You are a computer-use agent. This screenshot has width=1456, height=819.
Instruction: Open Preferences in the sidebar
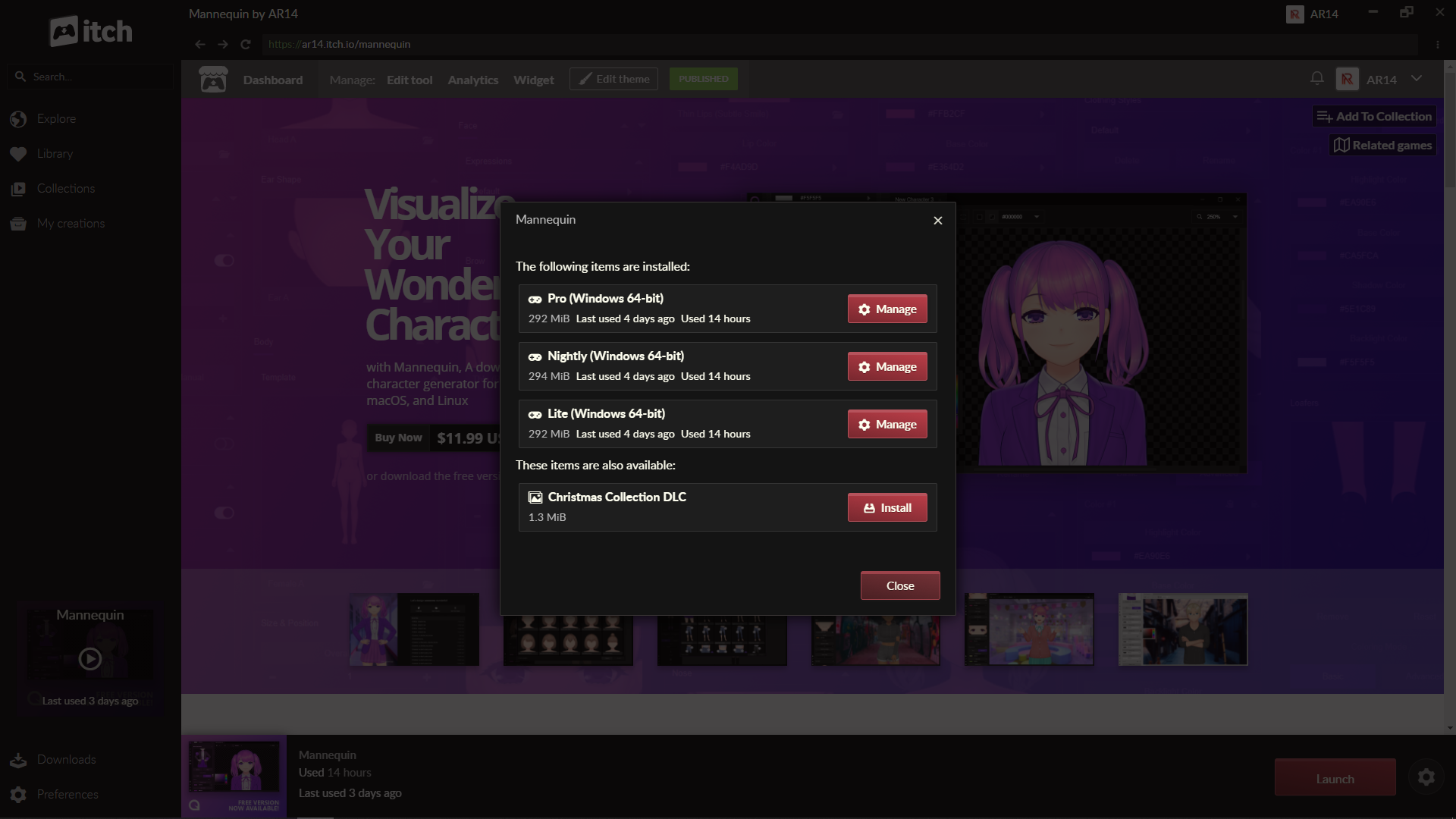click(x=67, y=794)
